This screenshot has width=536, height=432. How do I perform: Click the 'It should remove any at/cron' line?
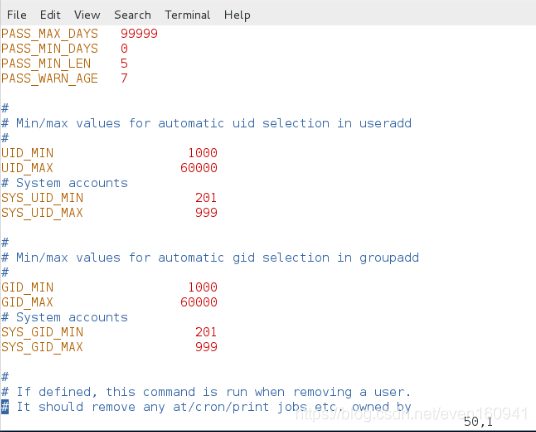coord(206,407)
